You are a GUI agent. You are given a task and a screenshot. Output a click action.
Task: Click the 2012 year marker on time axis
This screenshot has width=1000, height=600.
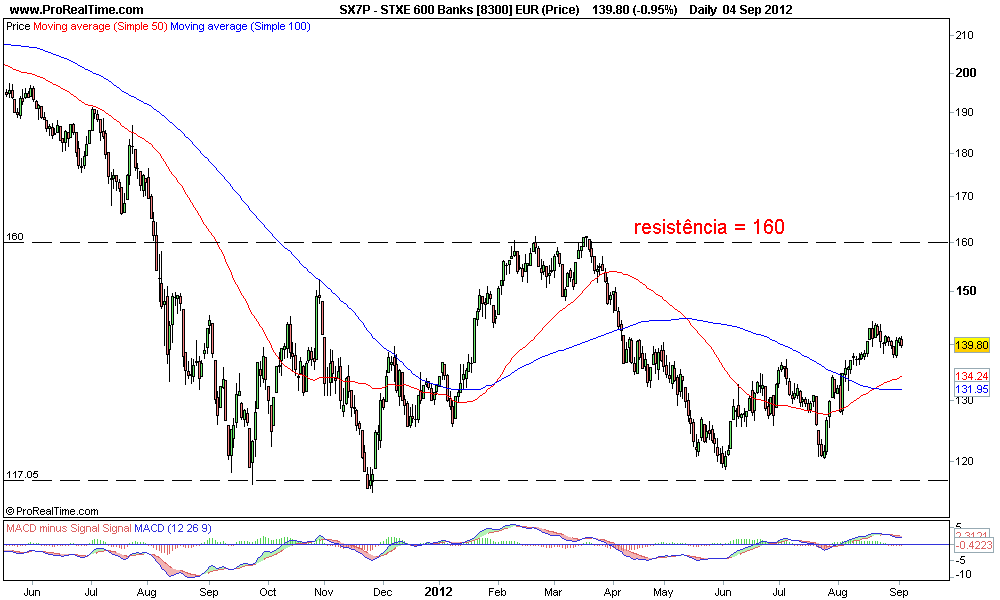click(439, 592)
